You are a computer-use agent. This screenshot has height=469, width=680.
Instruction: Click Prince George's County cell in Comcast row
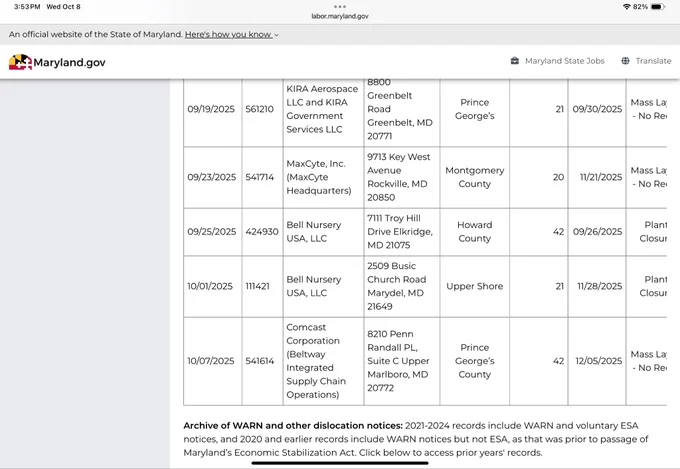(475, 361)
